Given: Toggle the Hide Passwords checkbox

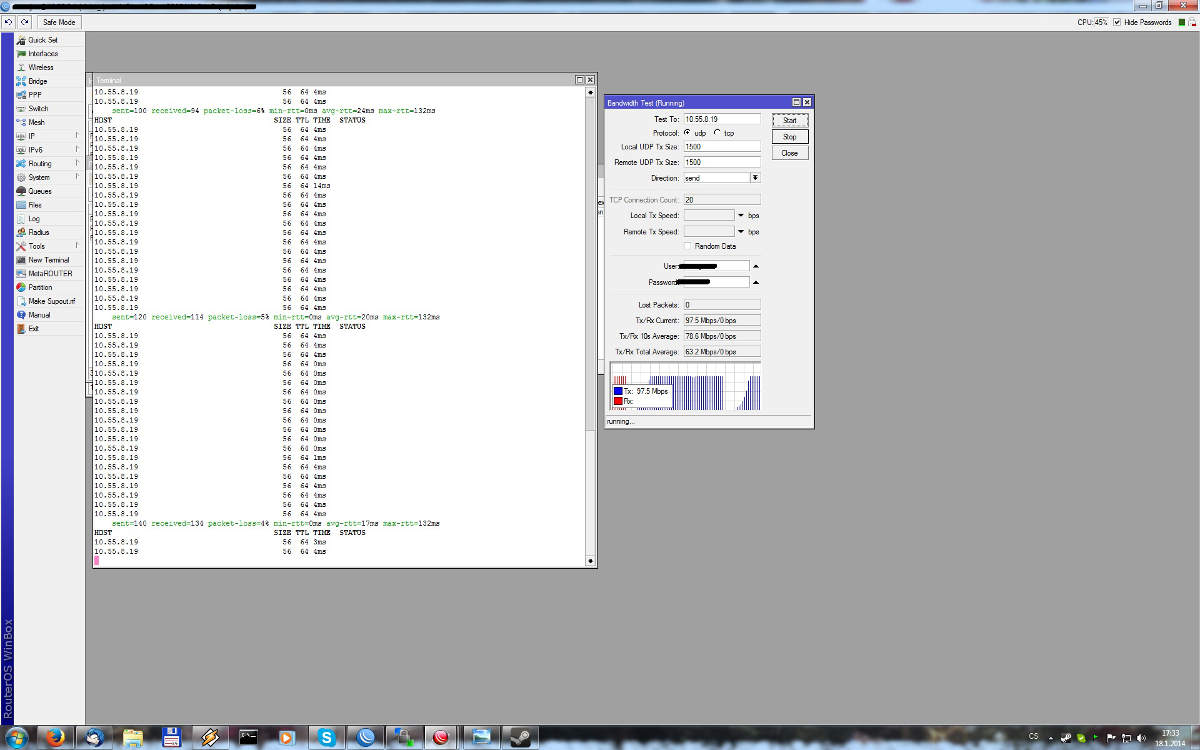Looking at the screenshot, I should [1119, 22].
